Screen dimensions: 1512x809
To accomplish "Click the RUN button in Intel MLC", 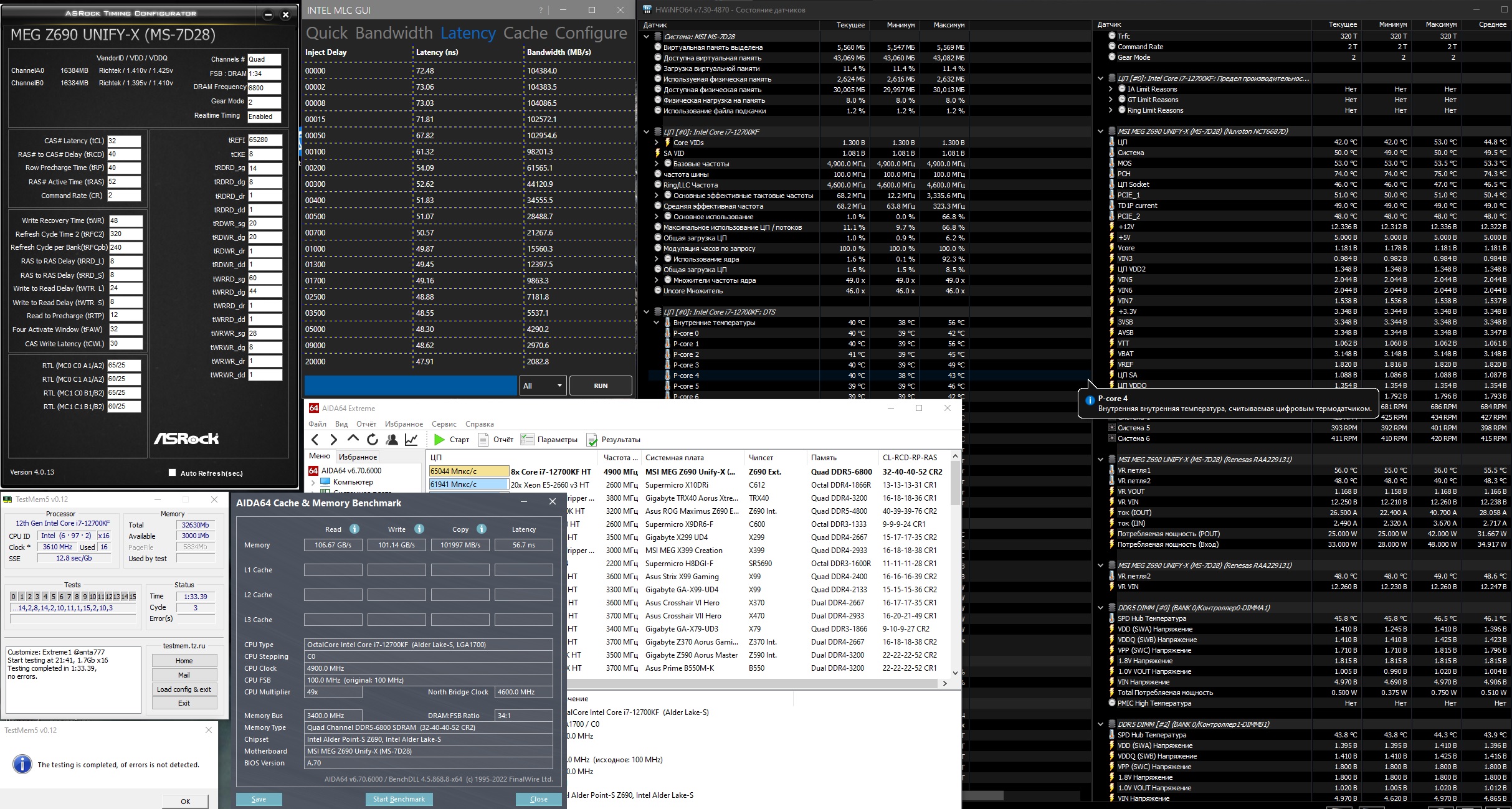I will [x=601, y=386].
